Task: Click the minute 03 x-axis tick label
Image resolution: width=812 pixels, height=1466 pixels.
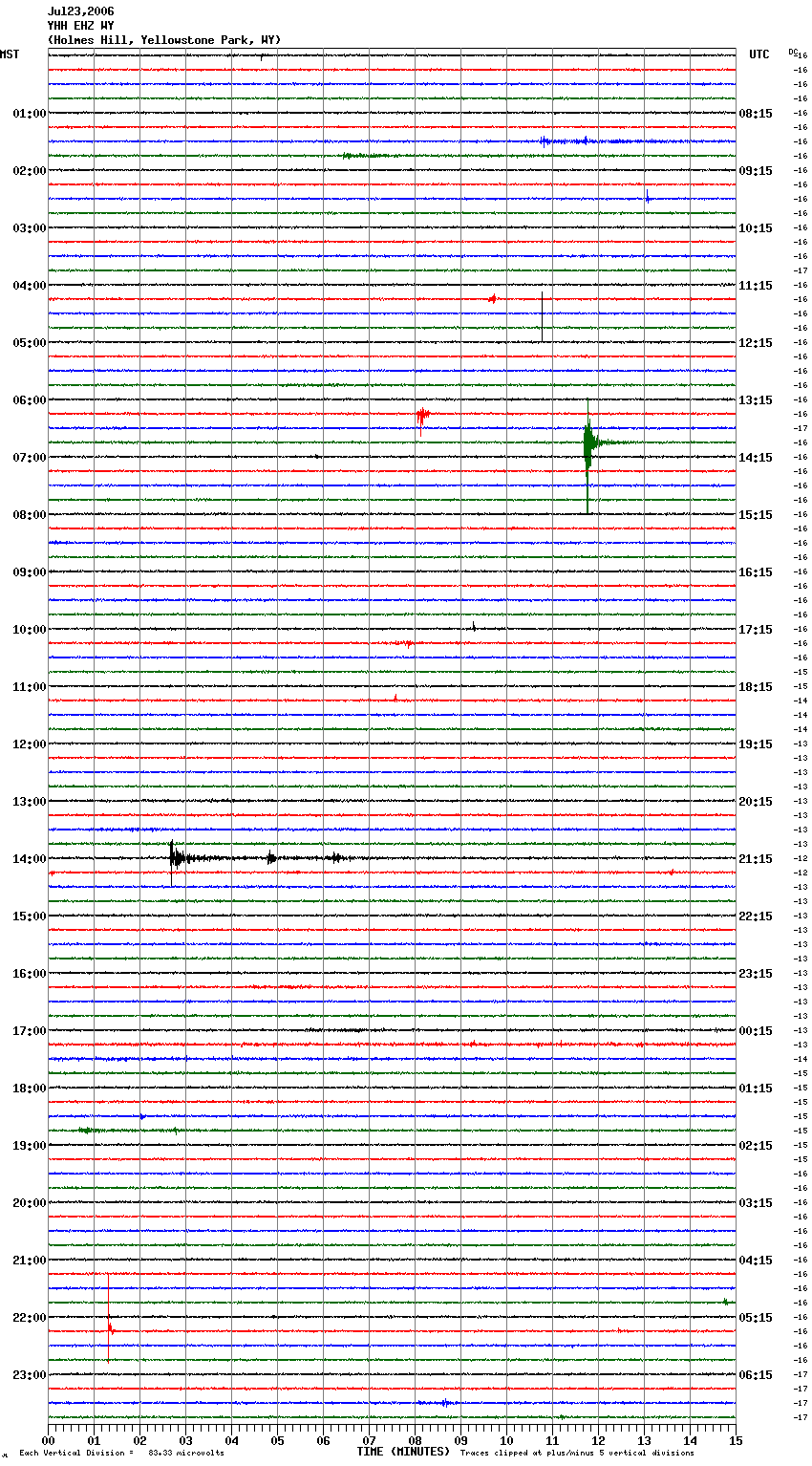Action: [x=185, y=1440]
